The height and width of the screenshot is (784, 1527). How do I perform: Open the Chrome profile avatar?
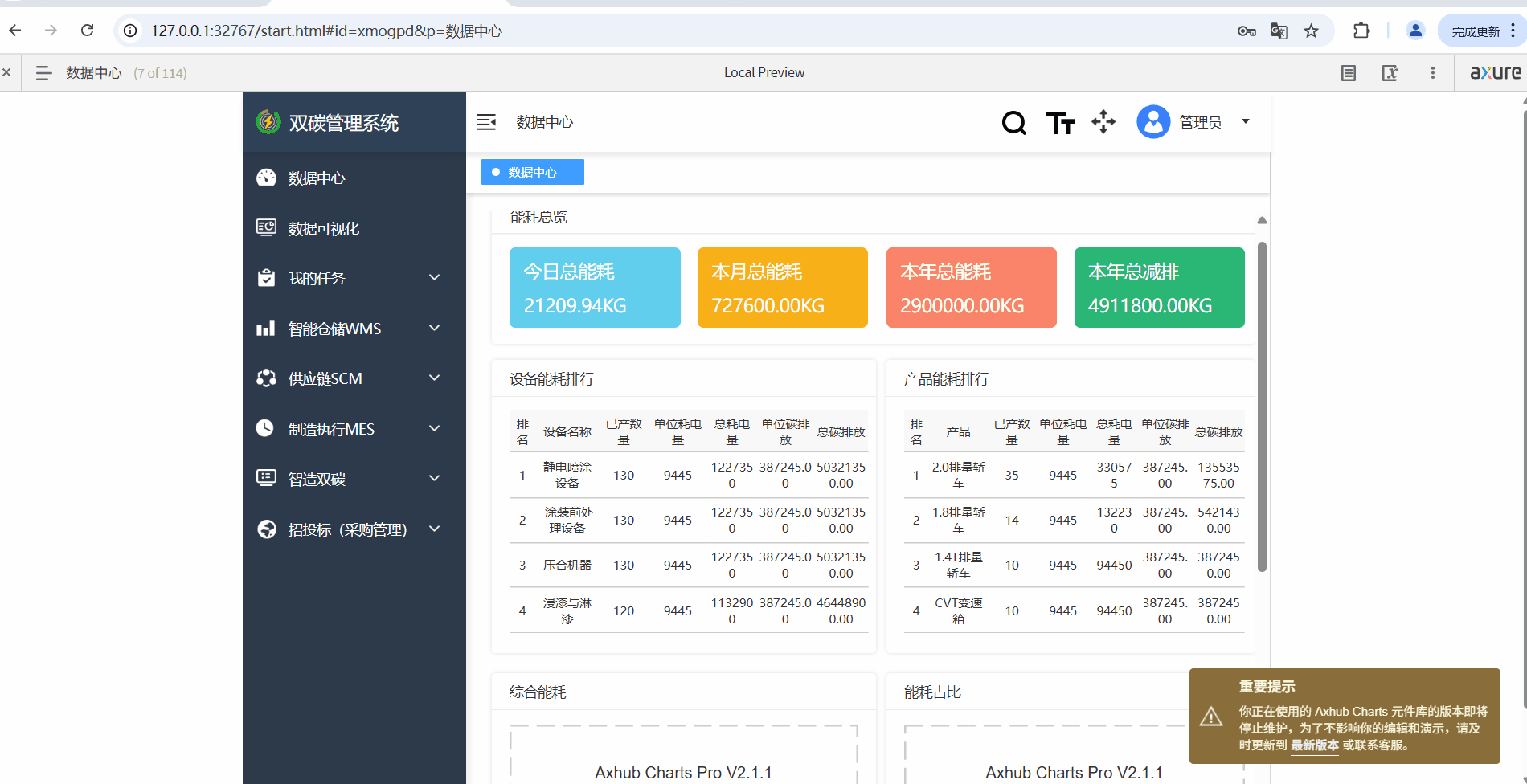[x=1415, y=31]
